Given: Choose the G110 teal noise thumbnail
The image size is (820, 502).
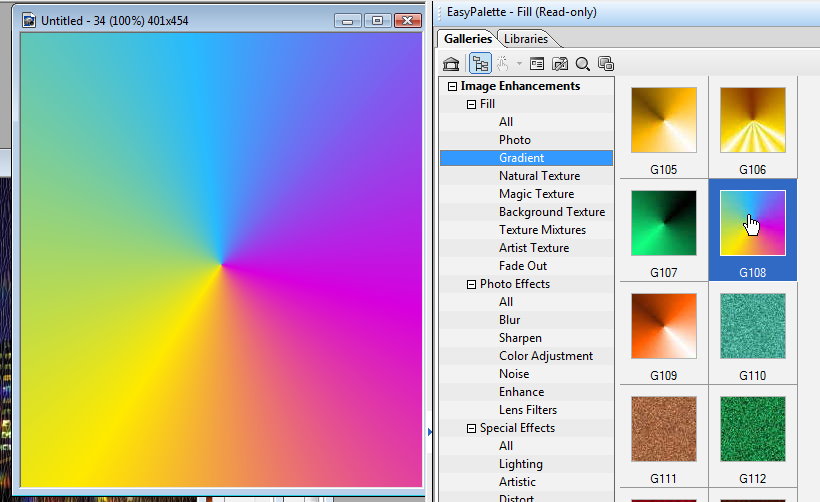Looking at the screenshot, I should (753, 326).
